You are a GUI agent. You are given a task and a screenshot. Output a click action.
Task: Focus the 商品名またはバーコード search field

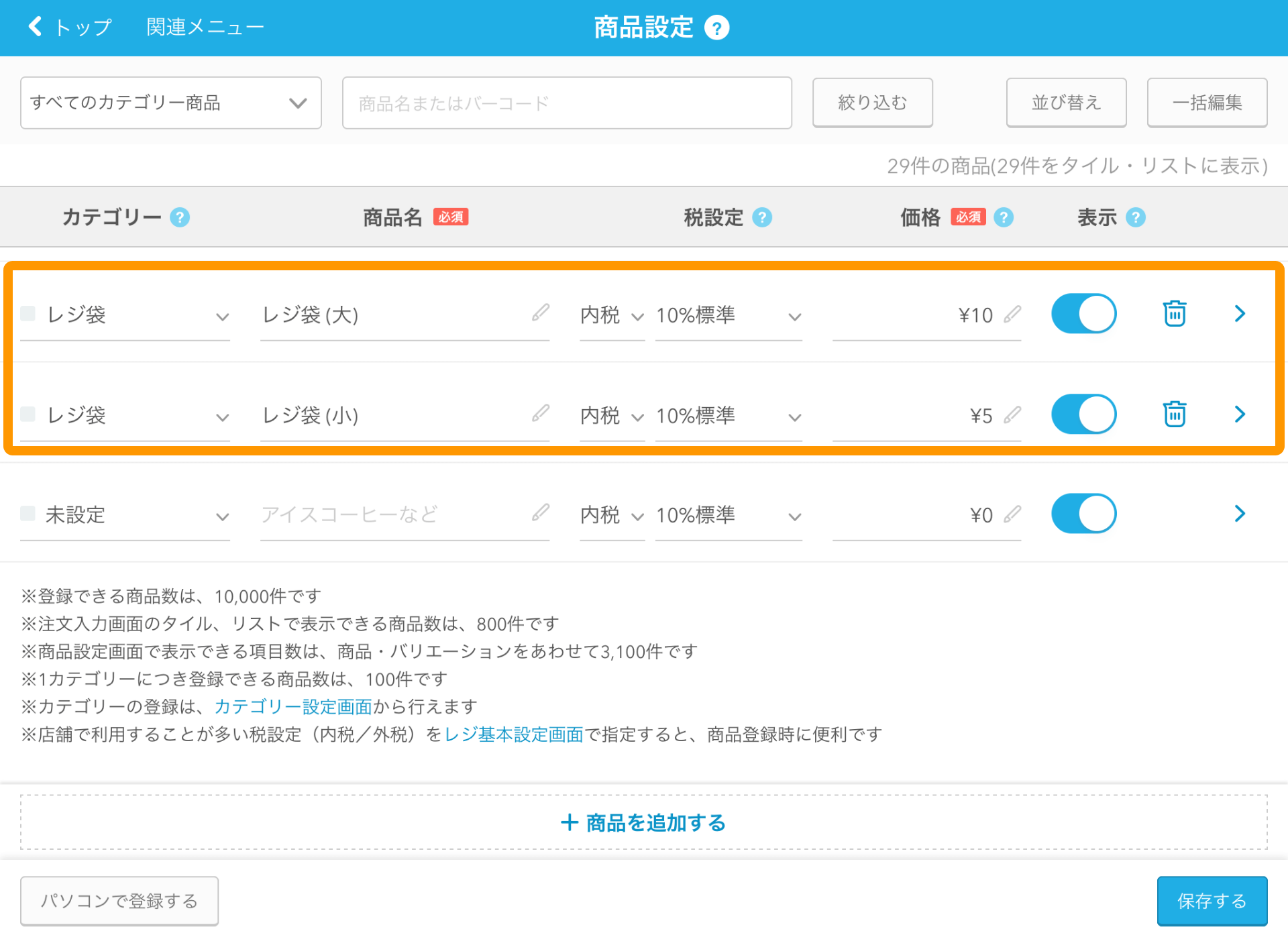coord(567,103)
